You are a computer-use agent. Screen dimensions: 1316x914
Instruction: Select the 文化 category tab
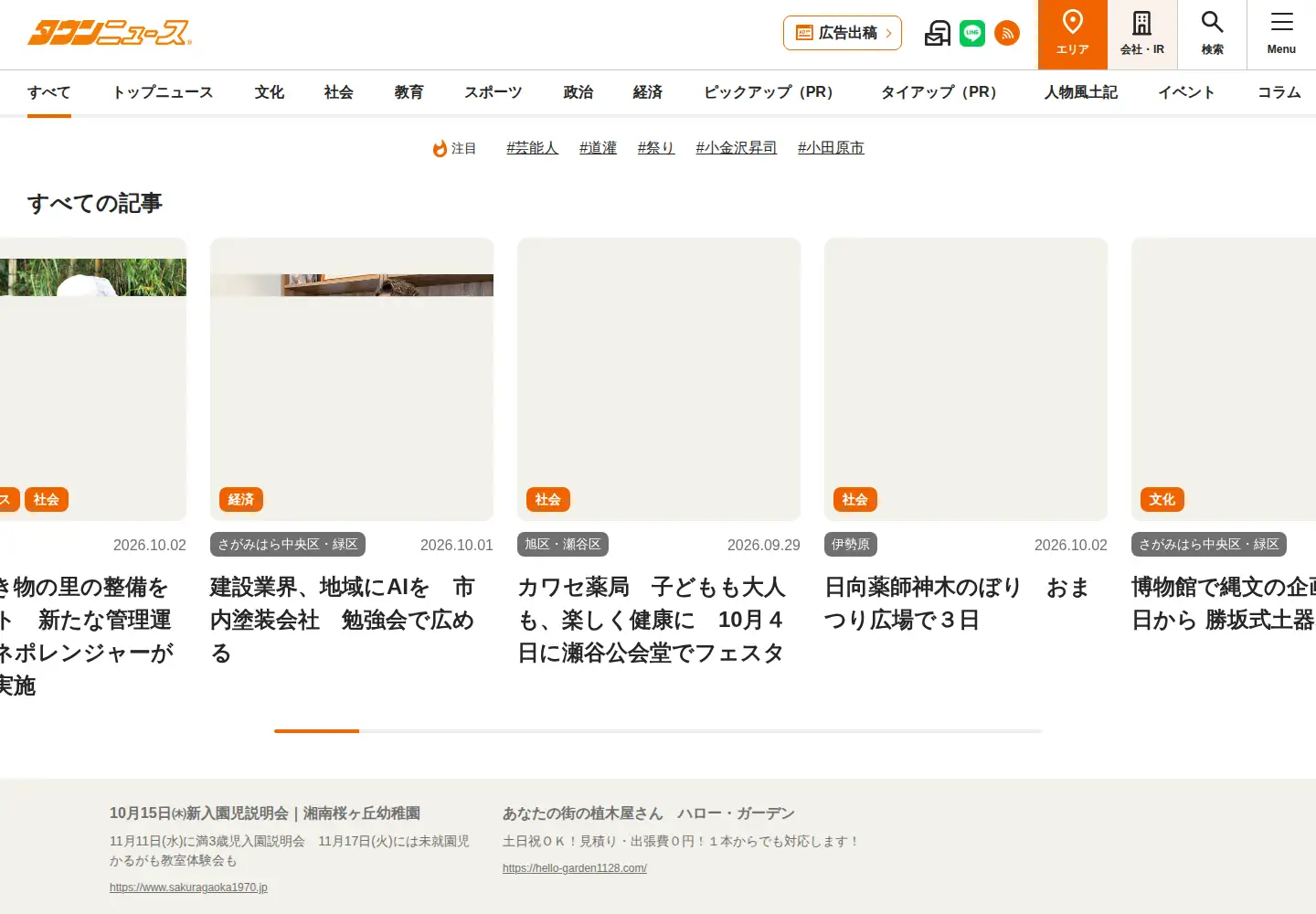click(x=270, y=92)
